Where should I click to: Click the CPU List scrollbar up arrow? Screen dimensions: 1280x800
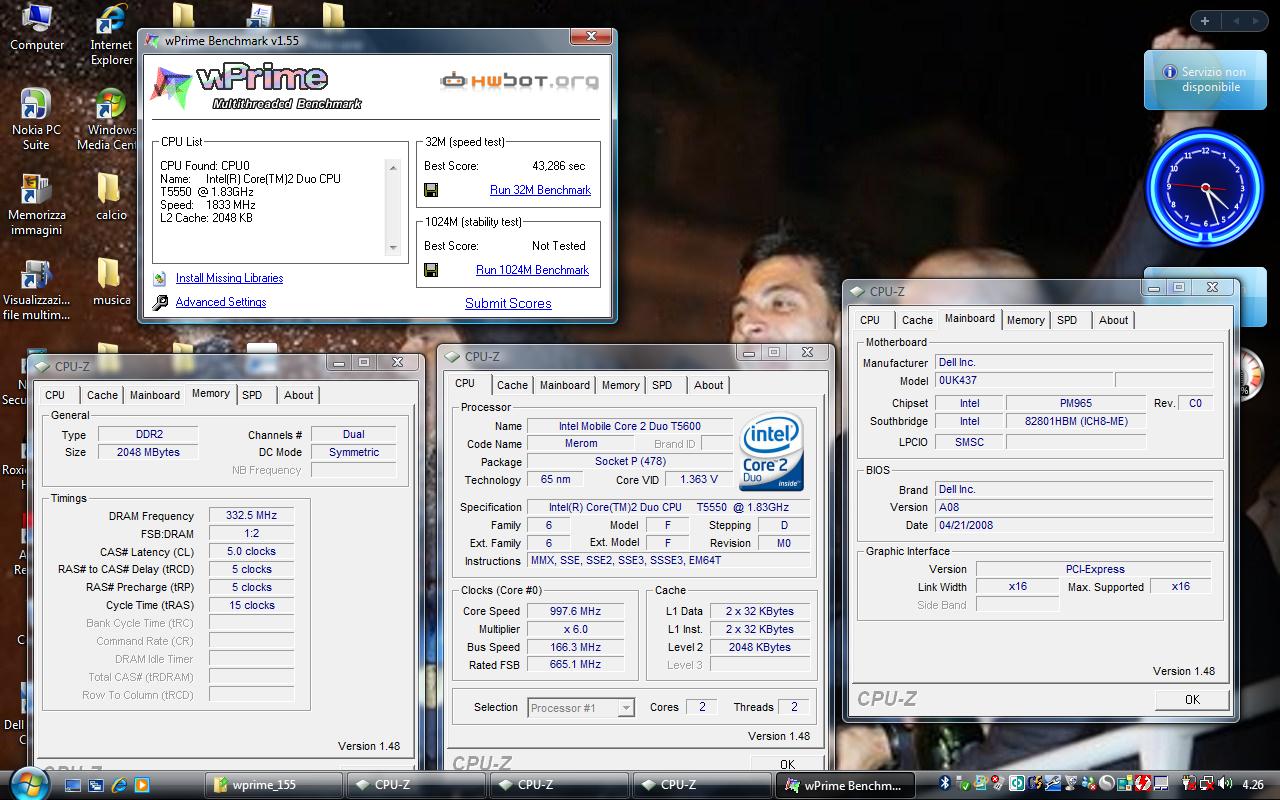coord(393,167)
